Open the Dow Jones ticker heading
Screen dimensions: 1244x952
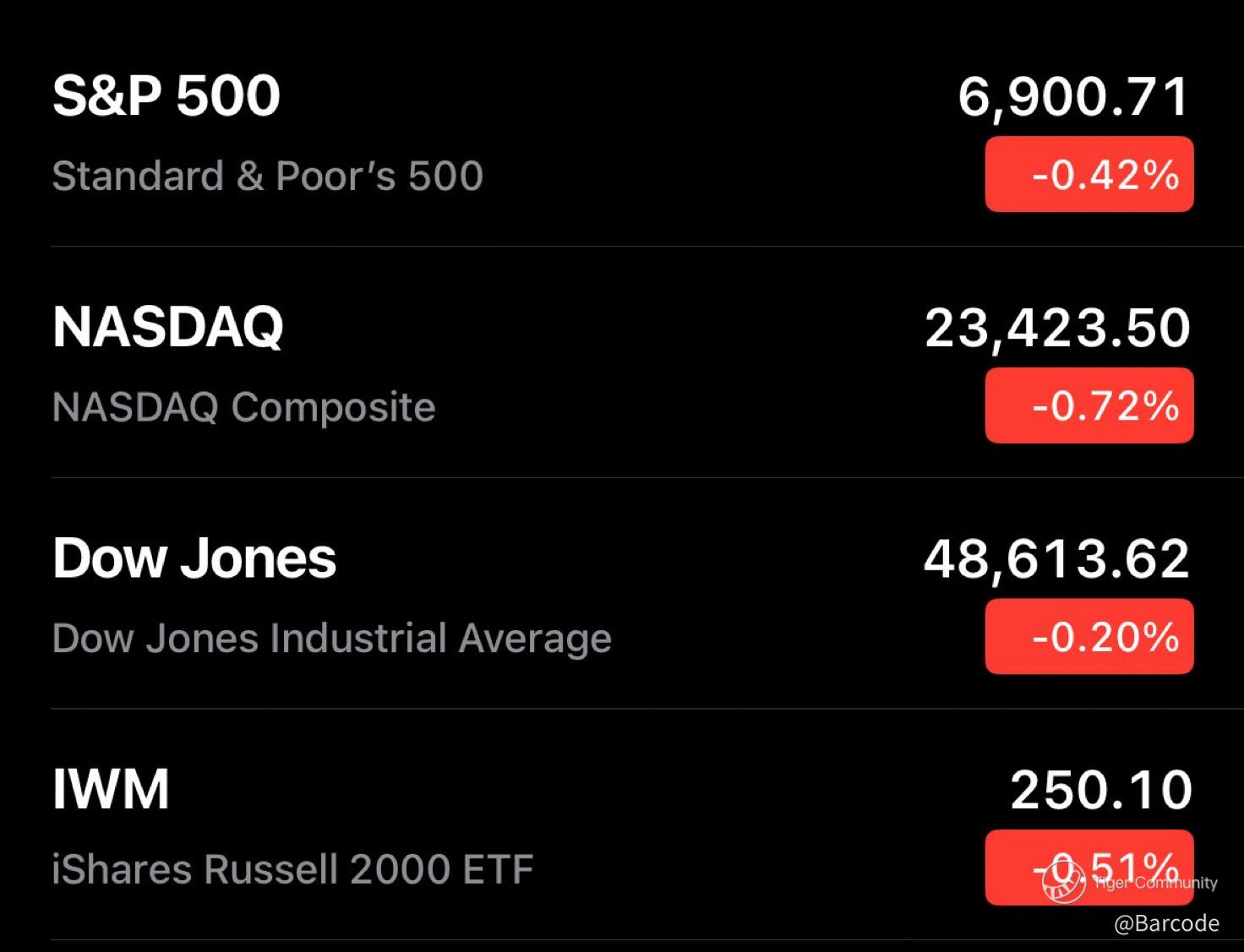click(194, 558)
